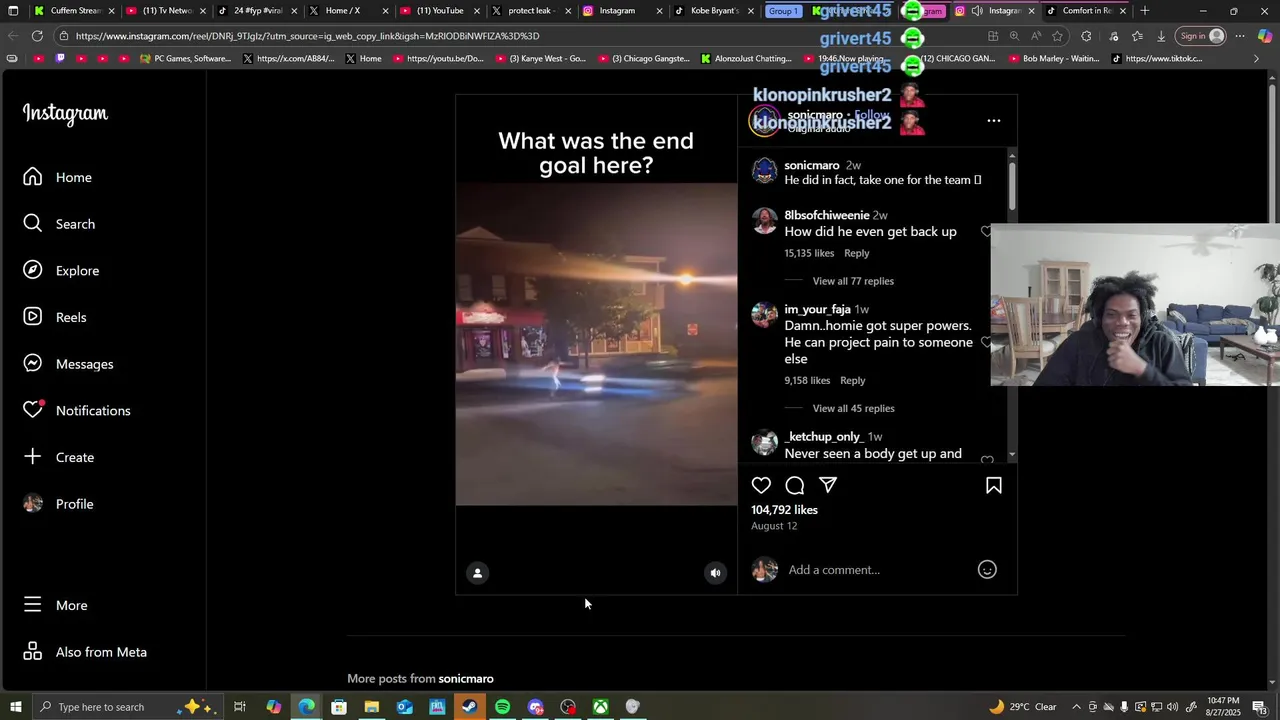Reply to im_your_faja's comment
The width and height of the screenshot is (1280, 720).
coord(852,380)
